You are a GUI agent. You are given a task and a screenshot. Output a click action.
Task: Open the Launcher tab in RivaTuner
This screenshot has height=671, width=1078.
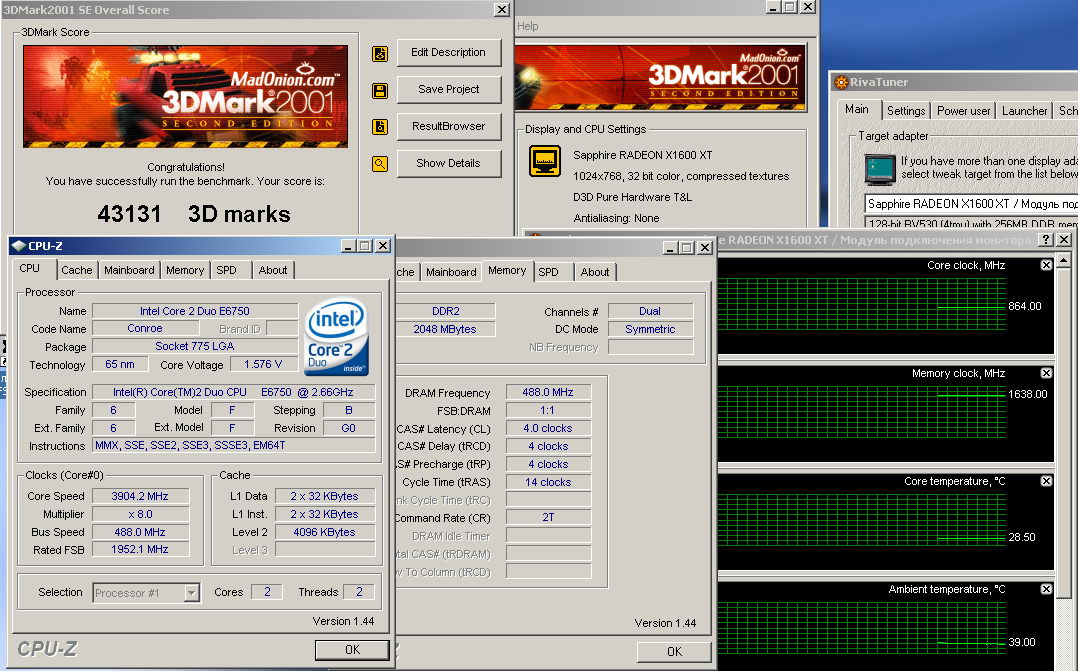tap(1024, 111)
